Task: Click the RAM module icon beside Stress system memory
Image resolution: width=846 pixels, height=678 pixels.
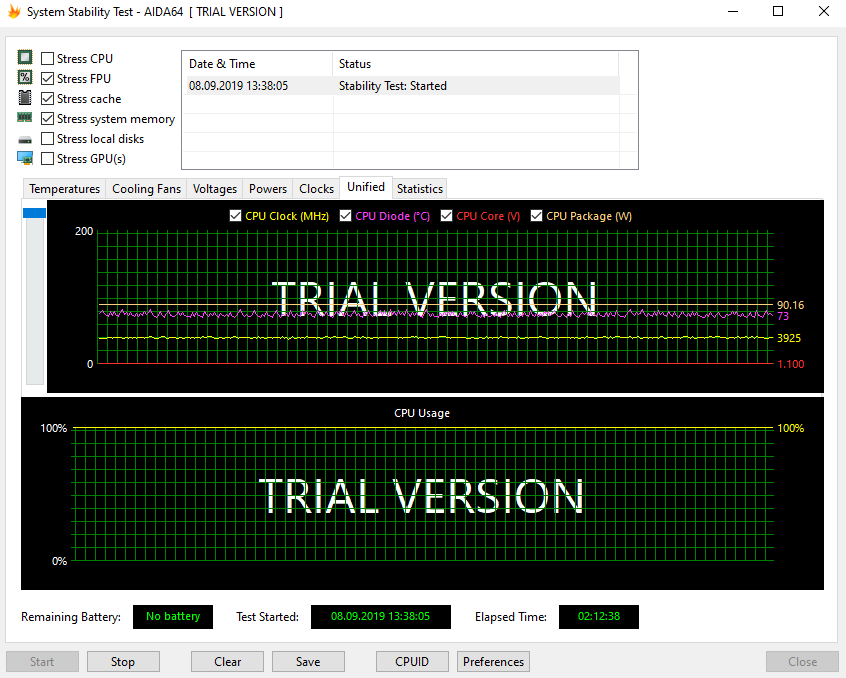Action: [25, 117]
